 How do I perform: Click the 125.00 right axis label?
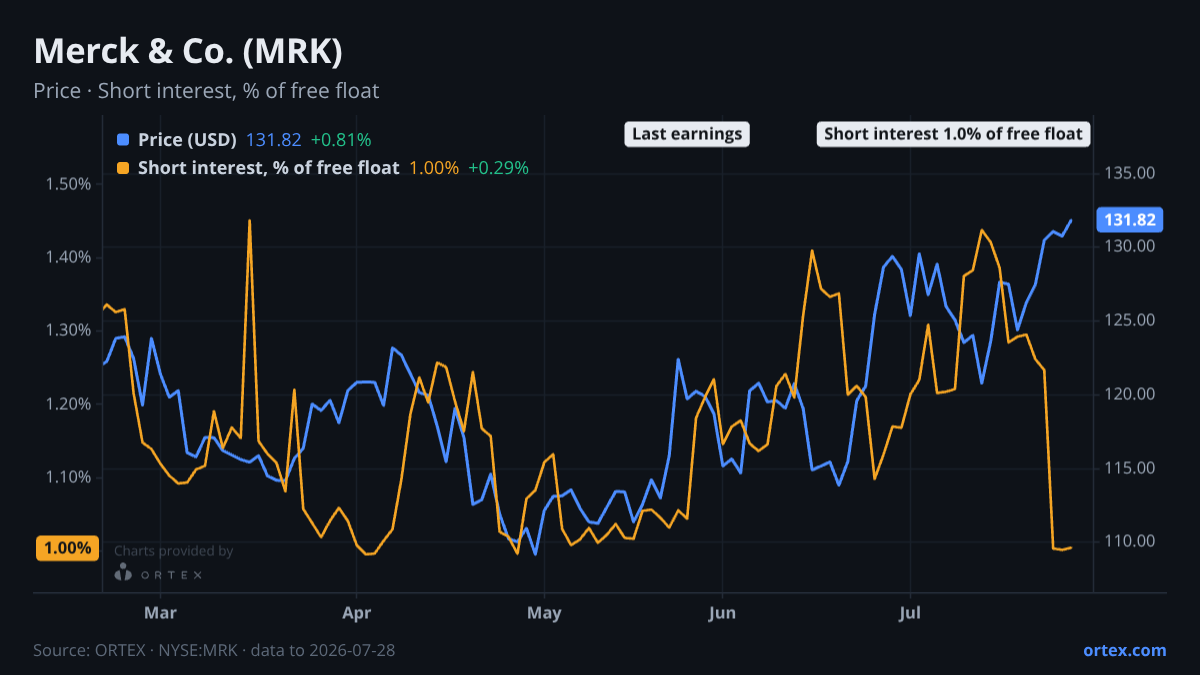click(1130, 320)
